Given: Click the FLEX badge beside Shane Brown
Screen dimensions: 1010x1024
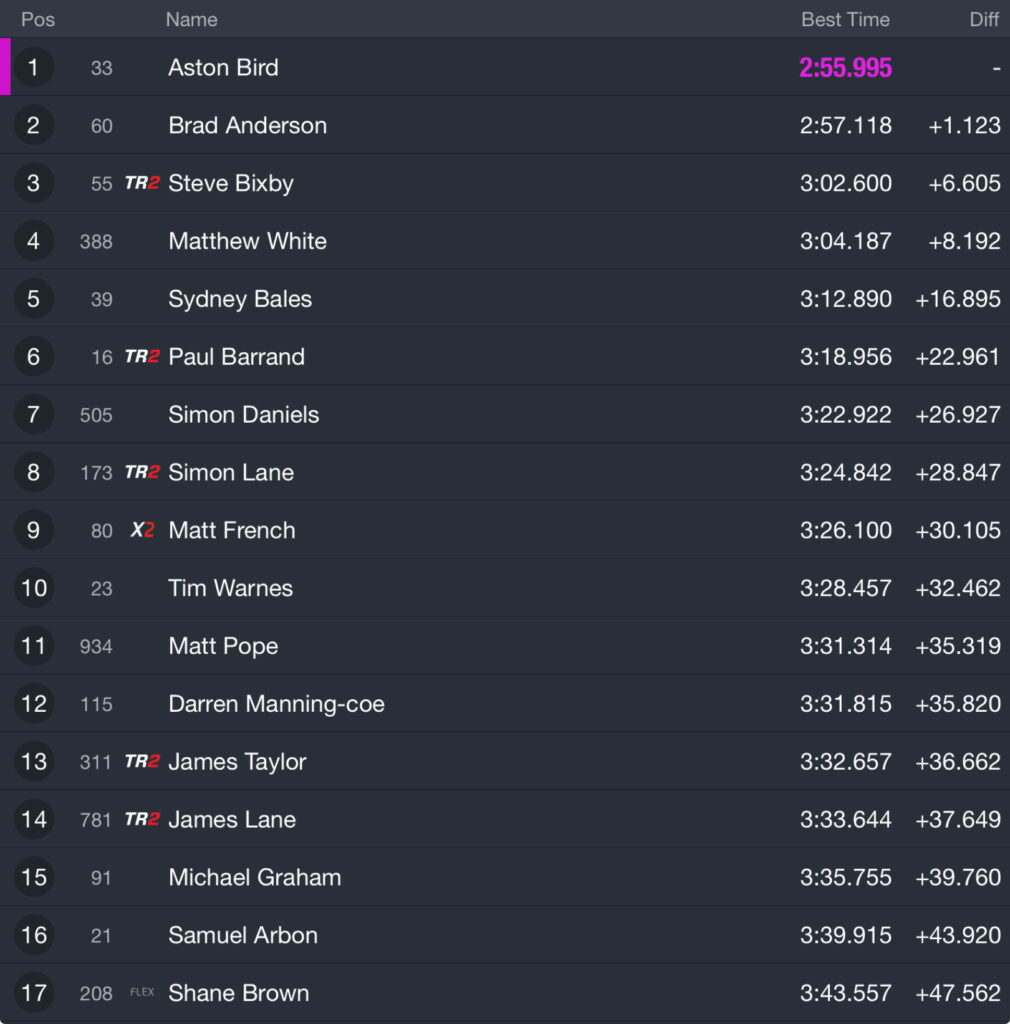Looking at the screenshot, I should pyautogui.click(x=142, y=992).
